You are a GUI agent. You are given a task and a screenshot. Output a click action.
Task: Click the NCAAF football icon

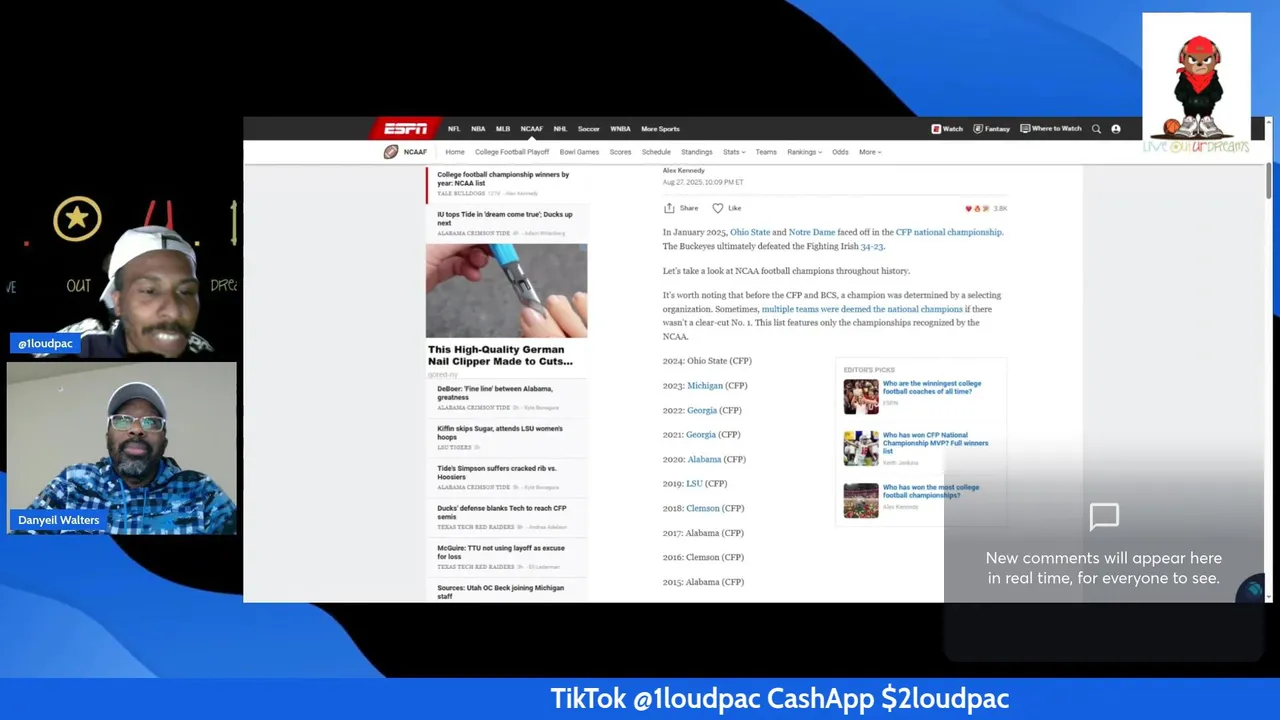pos(391,152)
